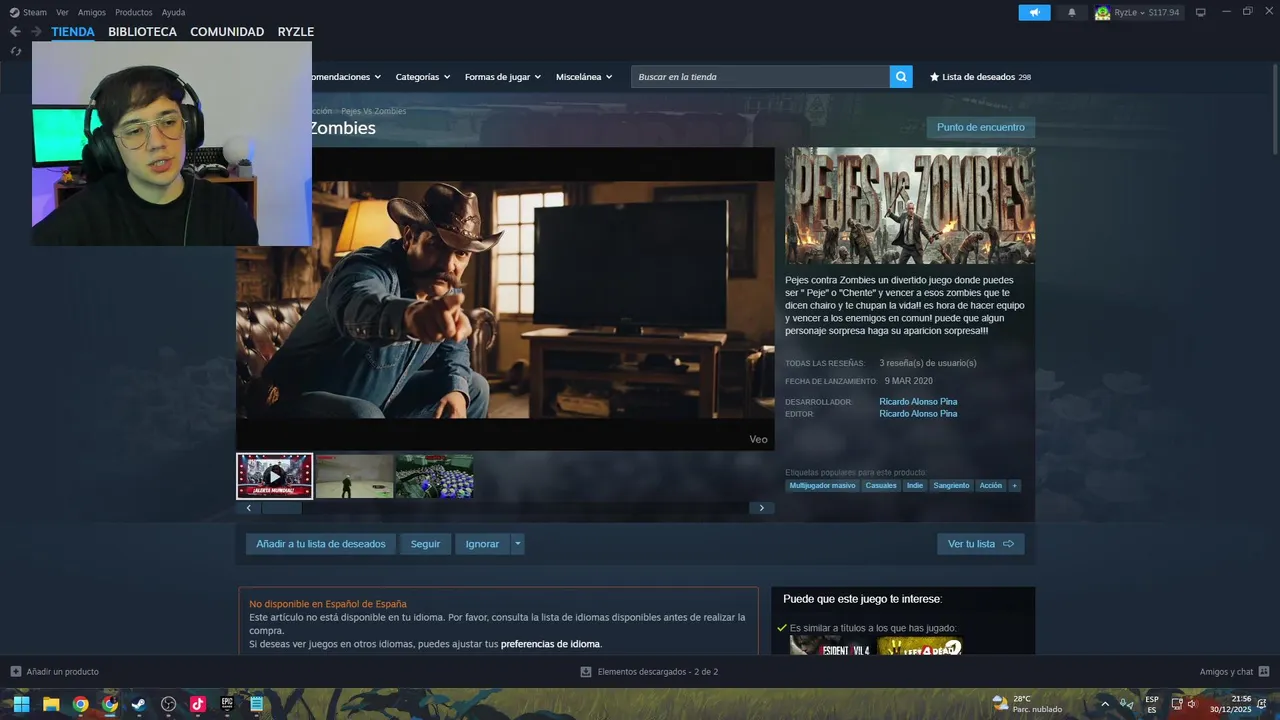Open the Productos menu
The image size is (1280, 720).
pyautogui.click(x=134, y=12)
